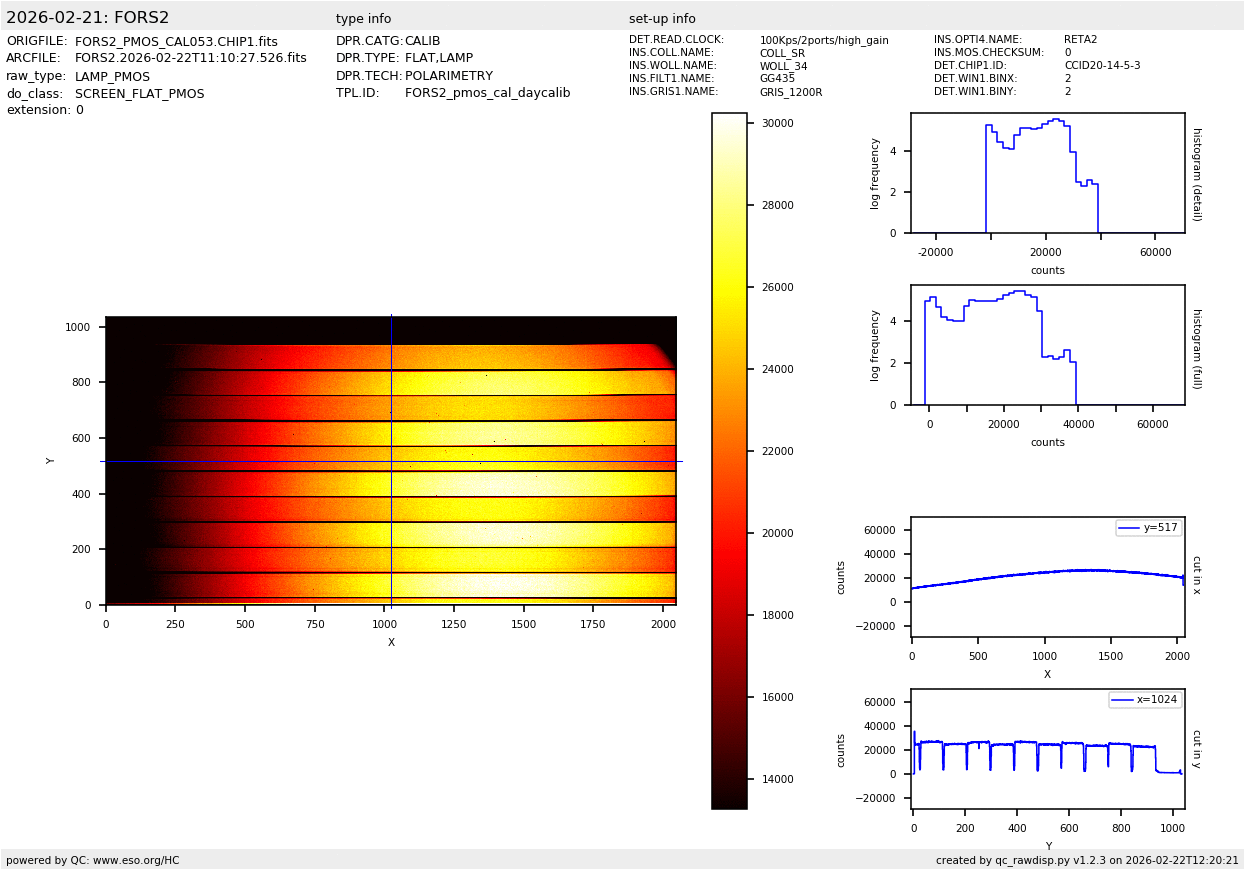
Task: Select the histogram (detail) plot
Action: click(x=1047, y=173)
